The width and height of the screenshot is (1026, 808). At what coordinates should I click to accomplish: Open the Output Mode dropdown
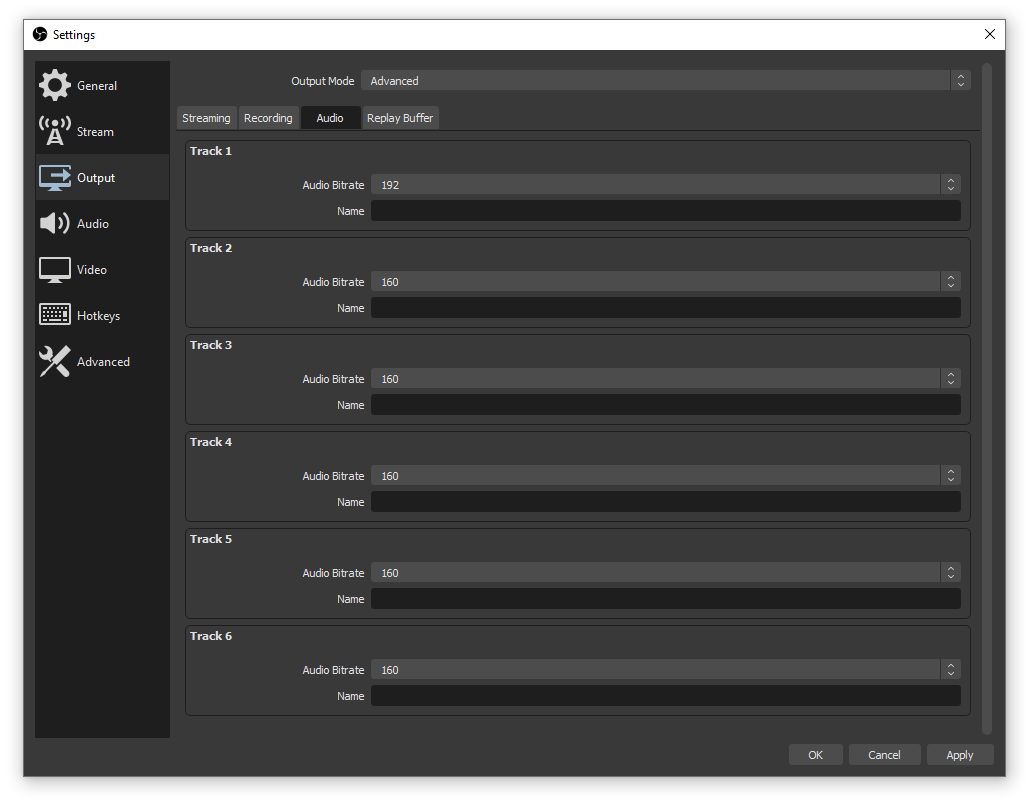[x=665, y=80]
